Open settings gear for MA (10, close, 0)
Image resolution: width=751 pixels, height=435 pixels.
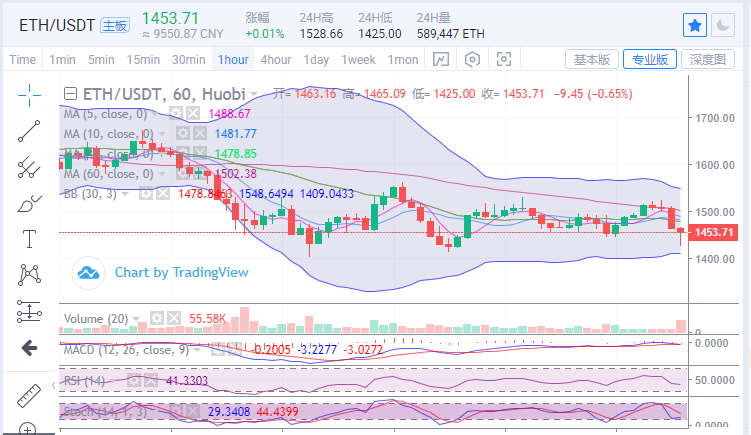[182, 133]
